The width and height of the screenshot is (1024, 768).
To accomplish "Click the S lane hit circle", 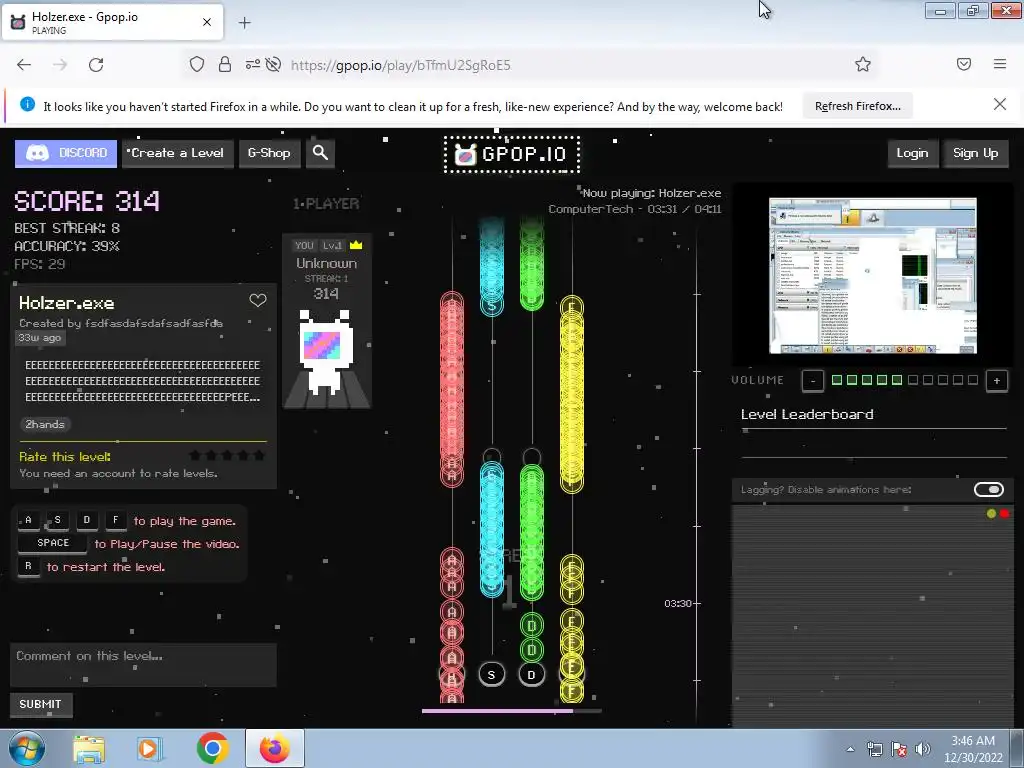I will (x=492, y=675).
